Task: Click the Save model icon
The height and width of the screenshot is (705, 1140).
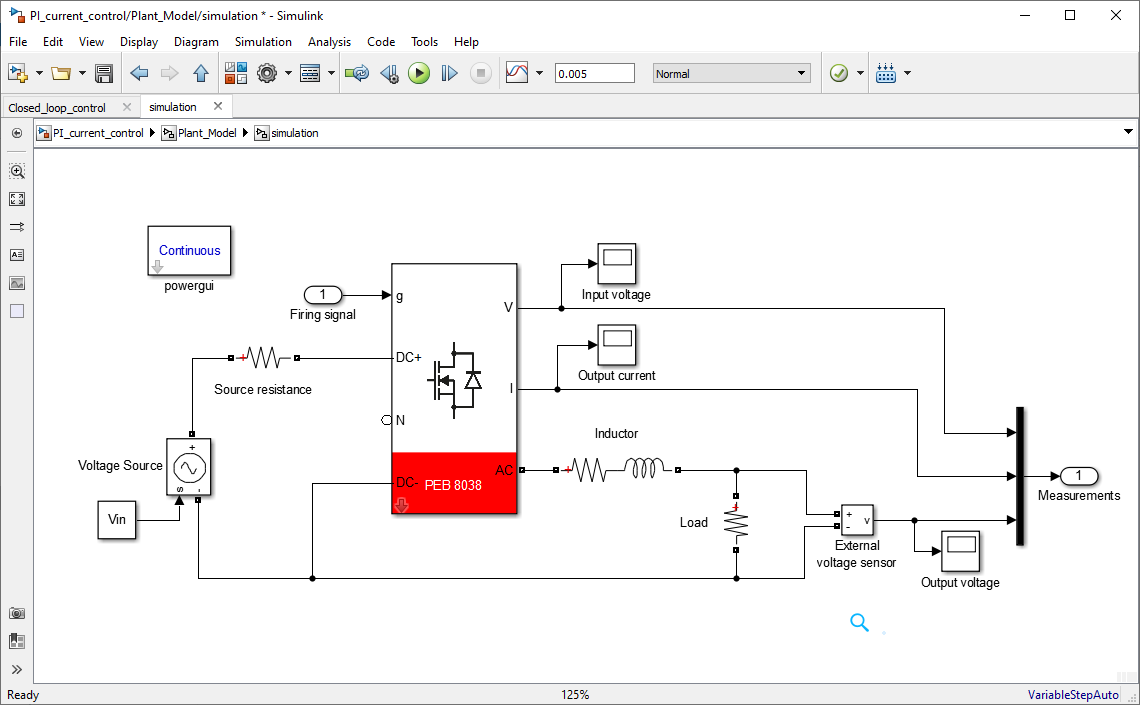Action: click(103, 73)
